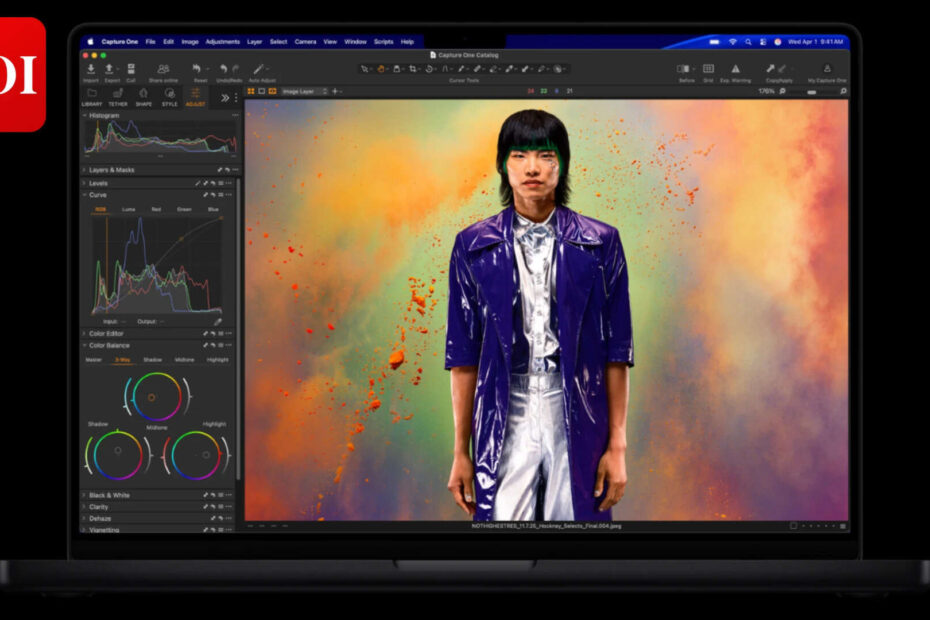Click the Import icon in toolbar
The image size is (930, 620).
click(91, 69)
